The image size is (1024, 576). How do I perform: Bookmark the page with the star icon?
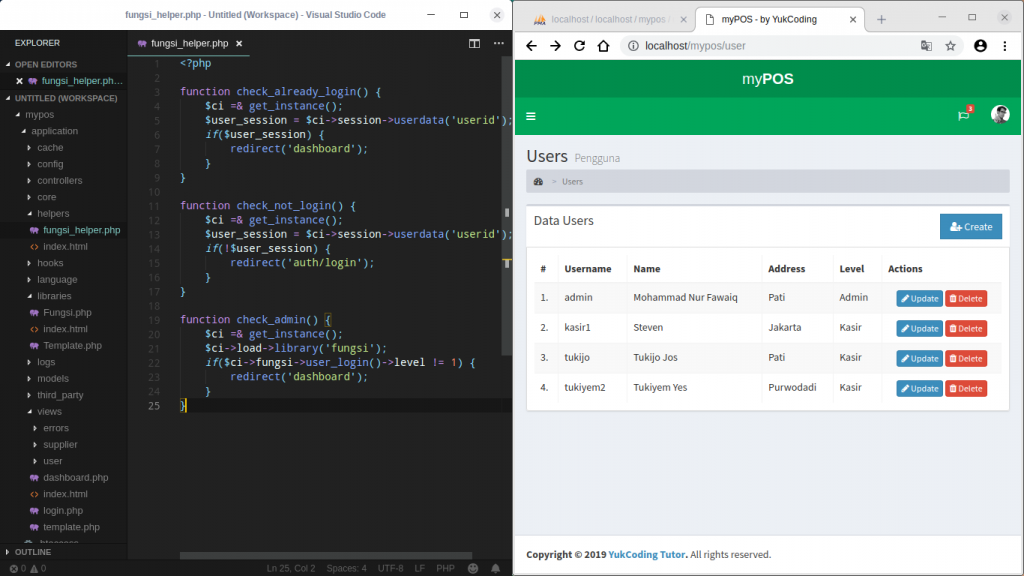[950, 46]
